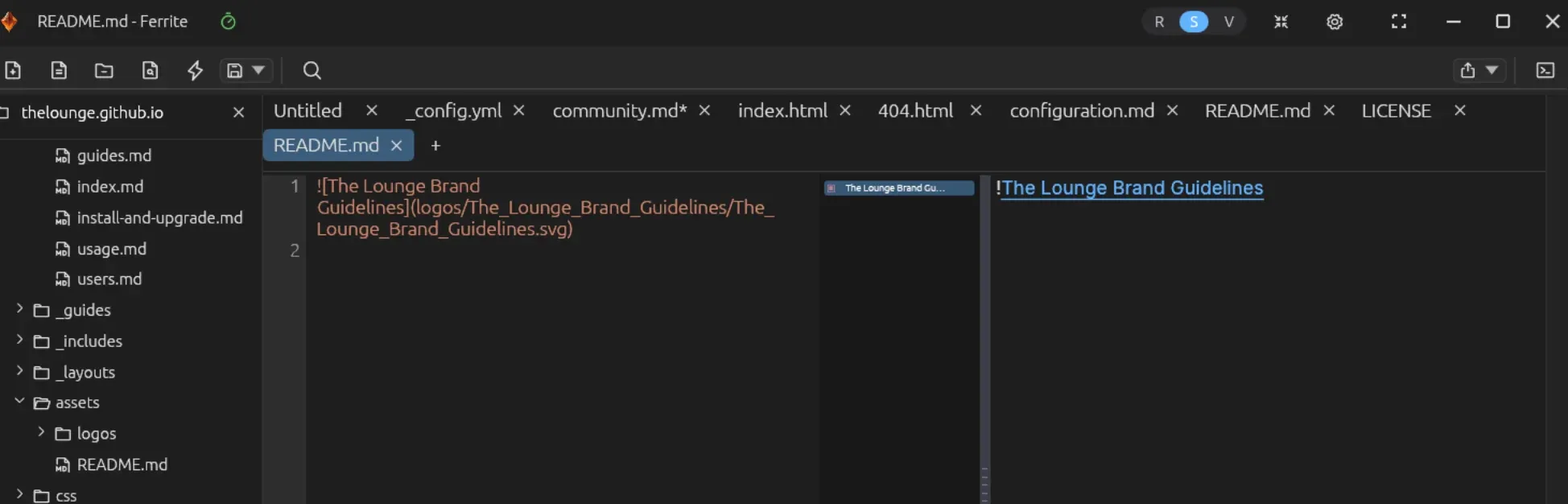This screenshot has width=1568, height=504.
Task: Add a new tab with the plus button
Action: (435, 146)
